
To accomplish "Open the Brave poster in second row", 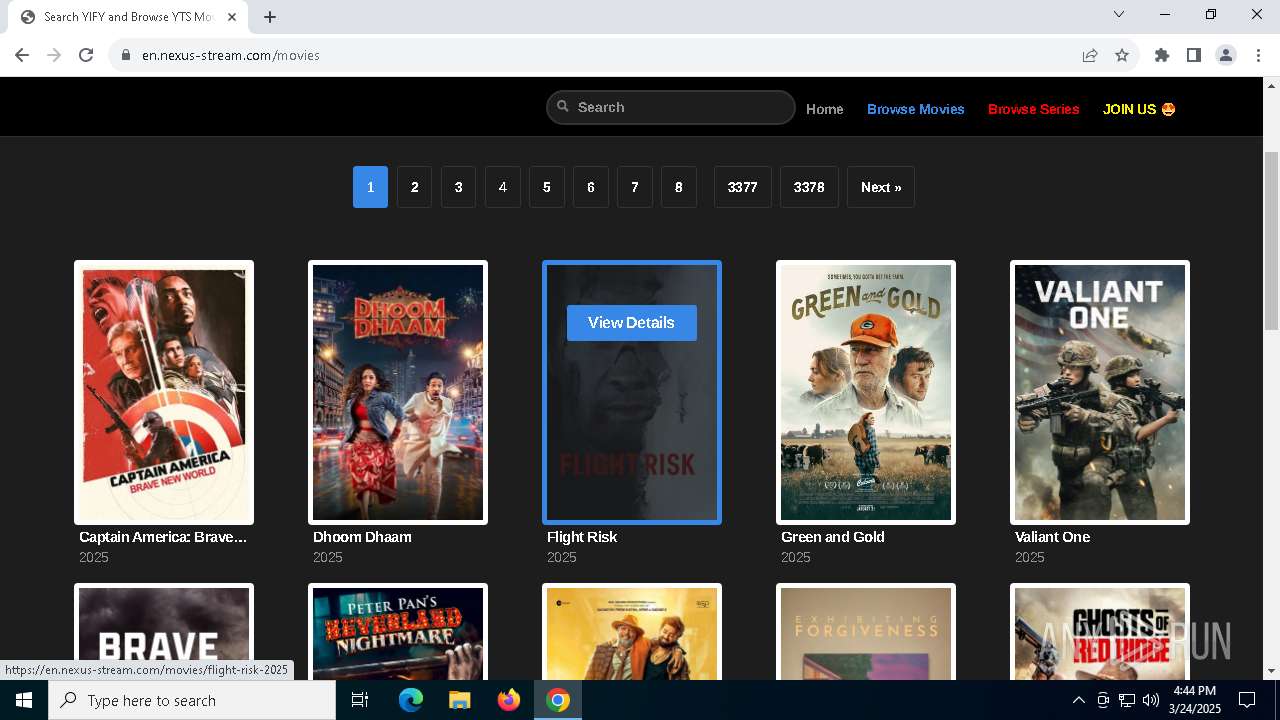I will 164,631.
